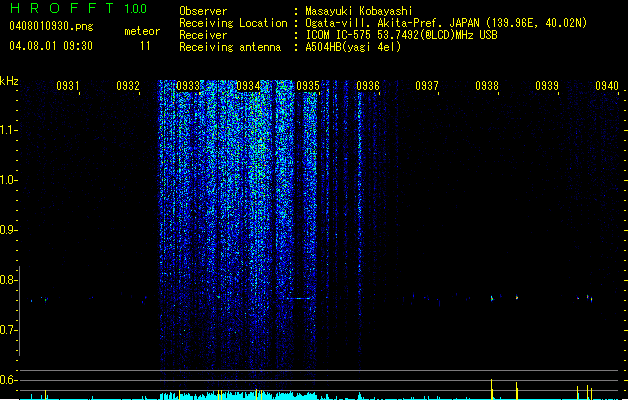629x400 pixels.
Task: Click the Observer label
Action: pos(203,11)
